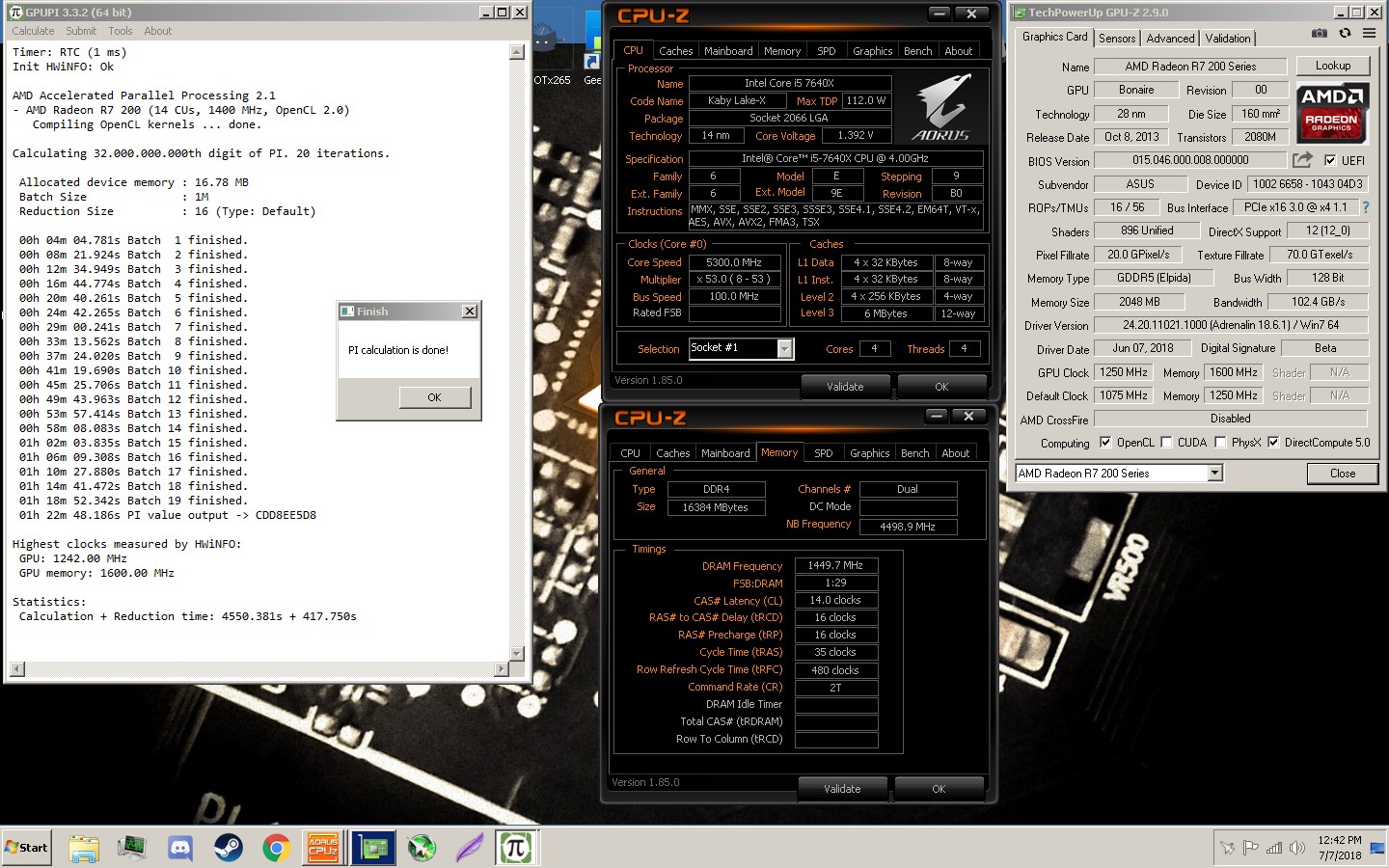1389x868 pixels.
Task: Switch to Sensors tab in GPU-Z
Action: pos(1117,39)
